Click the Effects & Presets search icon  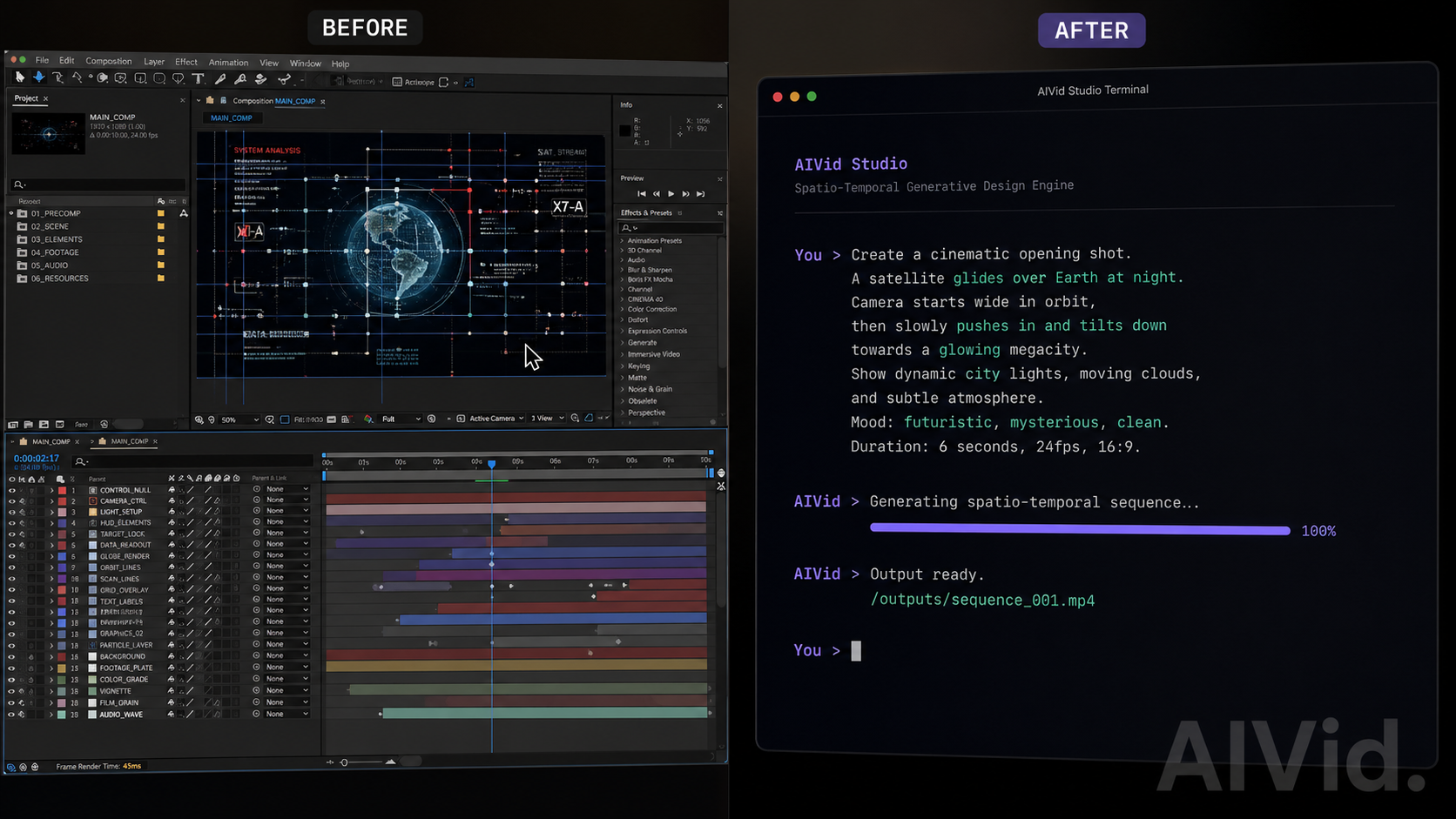(627, 228)
